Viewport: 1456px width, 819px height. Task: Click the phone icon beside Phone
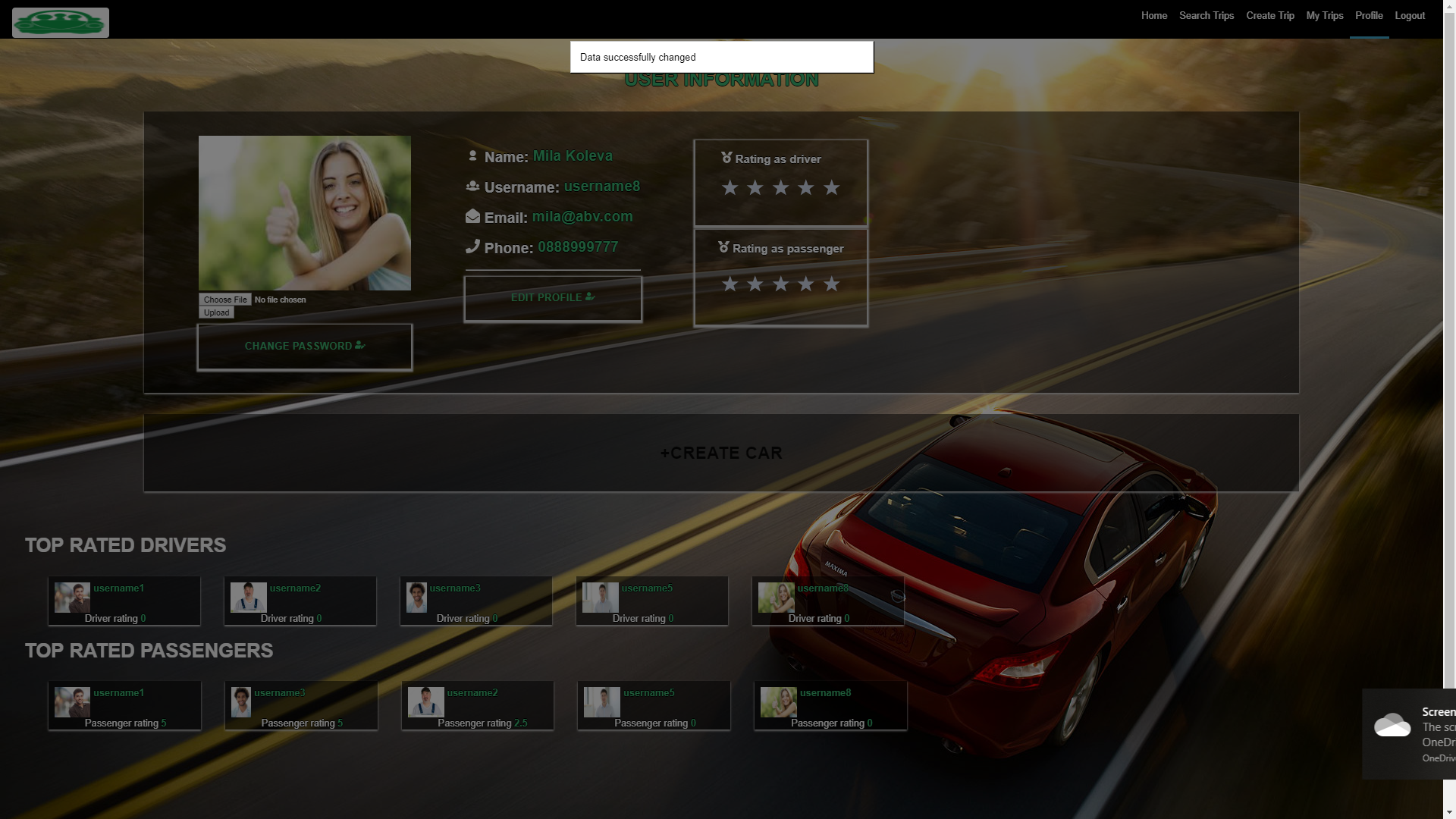pyautogui.click(x=472, y=246)
